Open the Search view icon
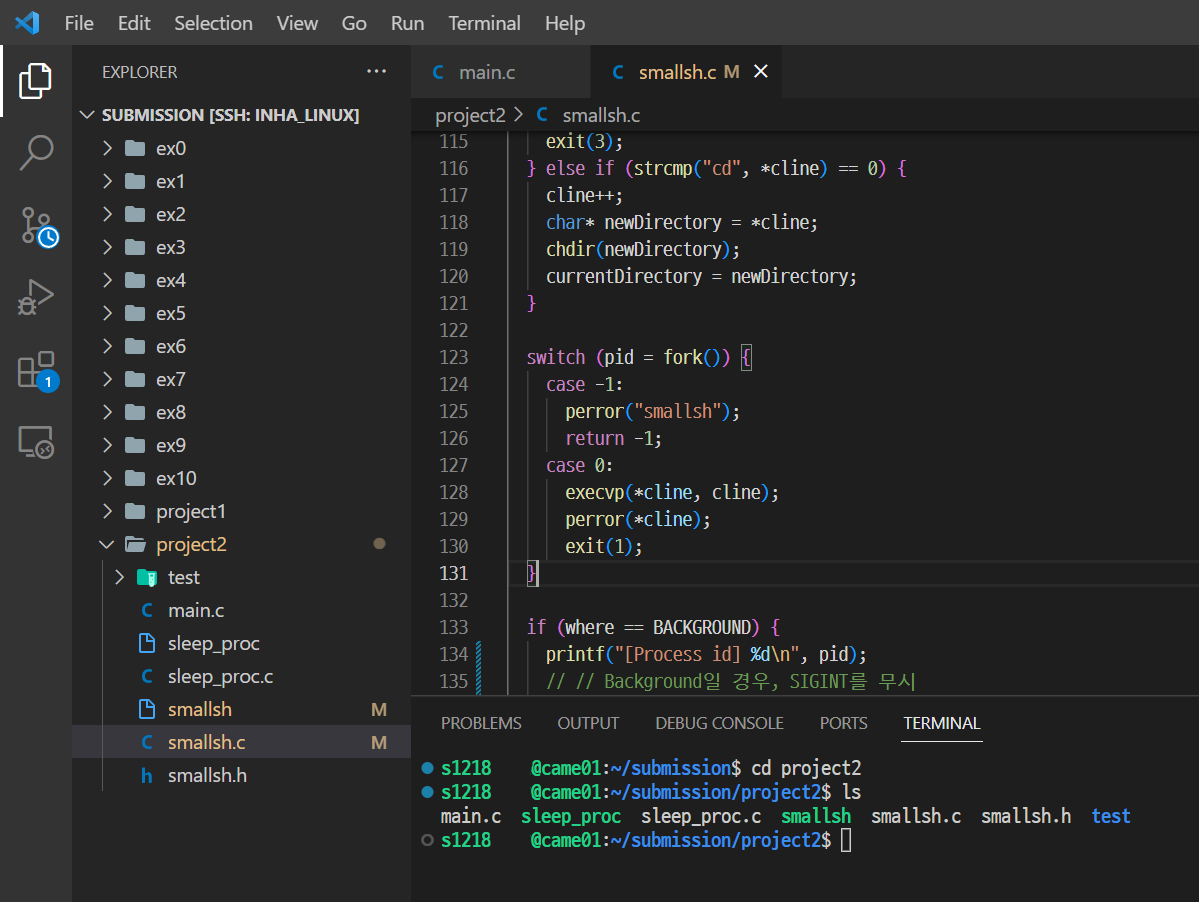Viewport: 1199px width, 902px height. 35,152
